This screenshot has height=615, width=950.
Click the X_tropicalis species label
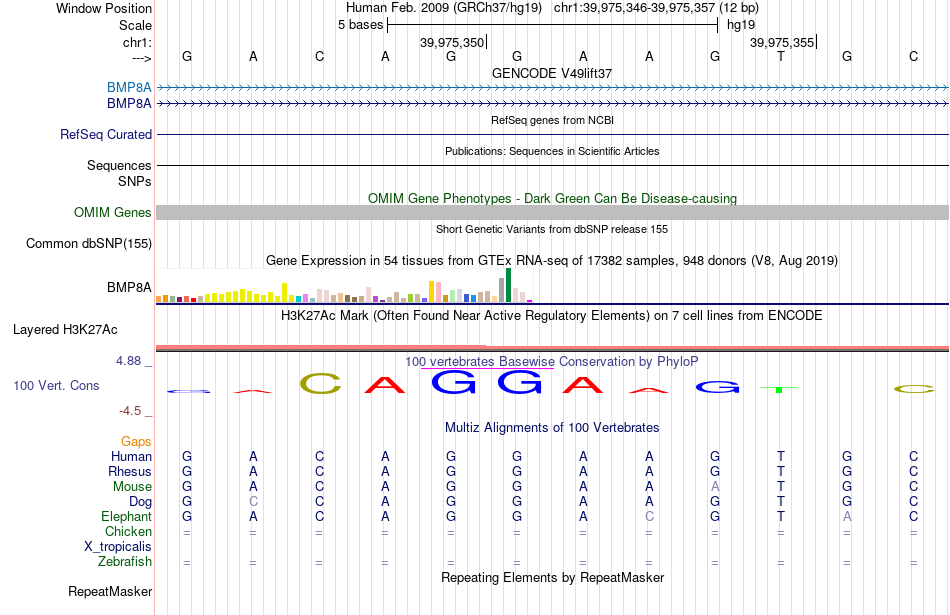(118, 547)
